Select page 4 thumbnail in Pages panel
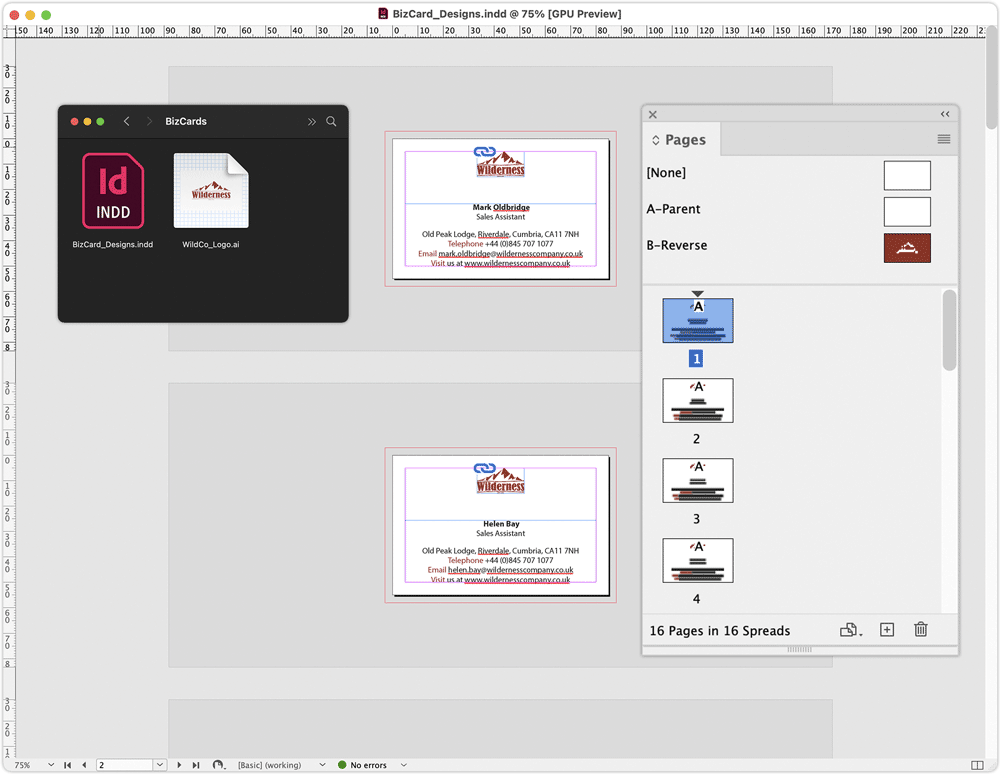The image size is (1000, 774). [698, 560]
